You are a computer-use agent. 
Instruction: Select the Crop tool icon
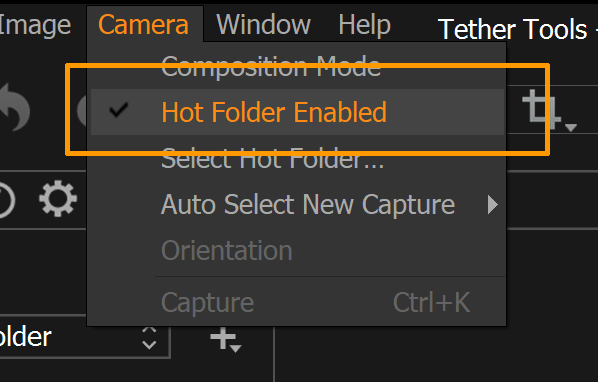(x=541, y=107)
